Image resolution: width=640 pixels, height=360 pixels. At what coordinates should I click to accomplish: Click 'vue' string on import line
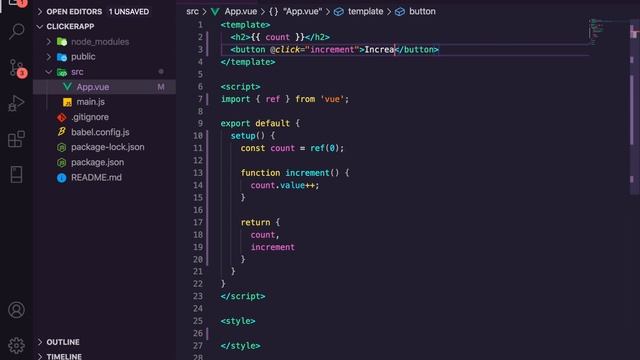(332, 99)
